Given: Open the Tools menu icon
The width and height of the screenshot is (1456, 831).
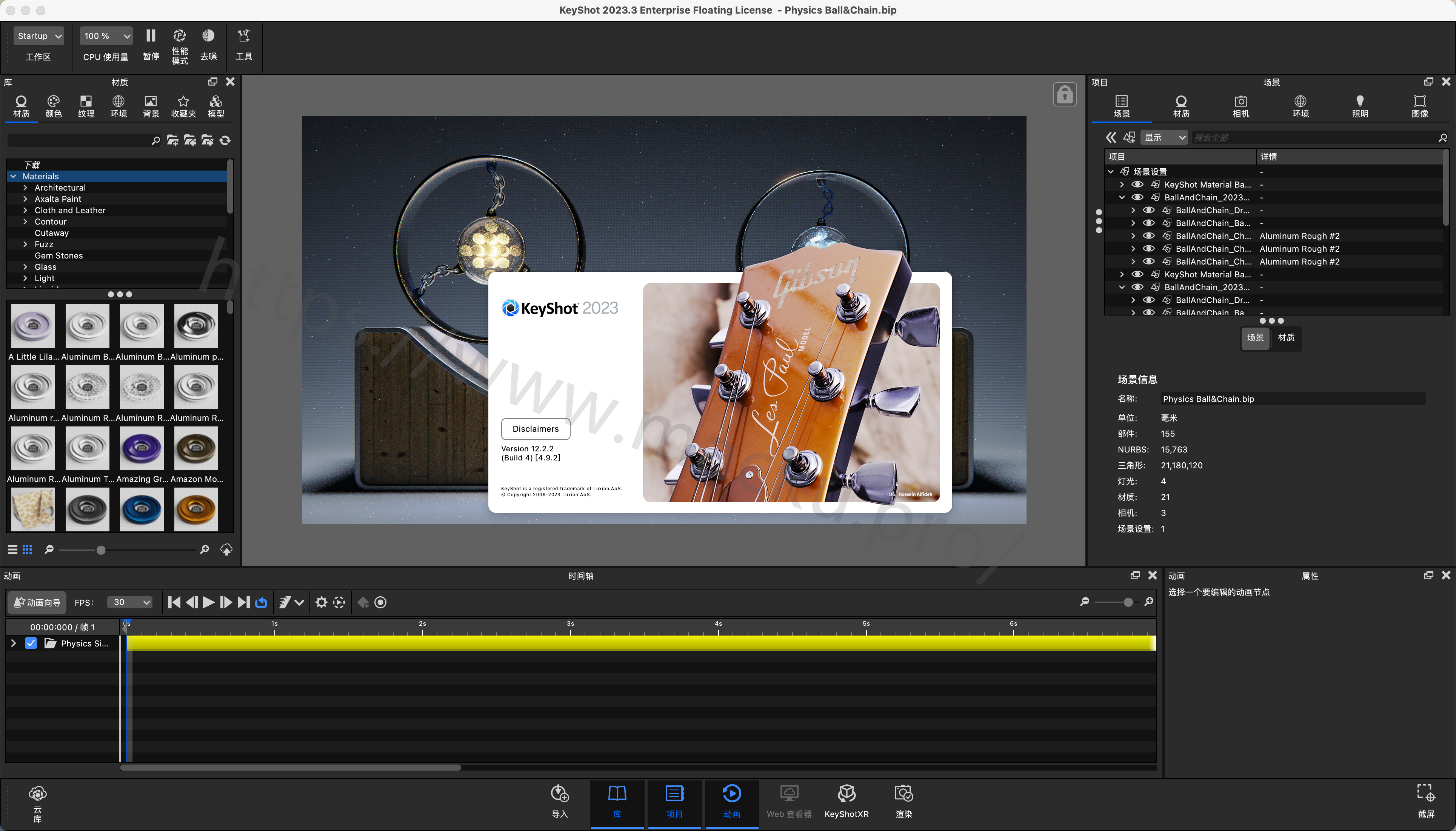Looking at the screenshot, I should [244, 36].
